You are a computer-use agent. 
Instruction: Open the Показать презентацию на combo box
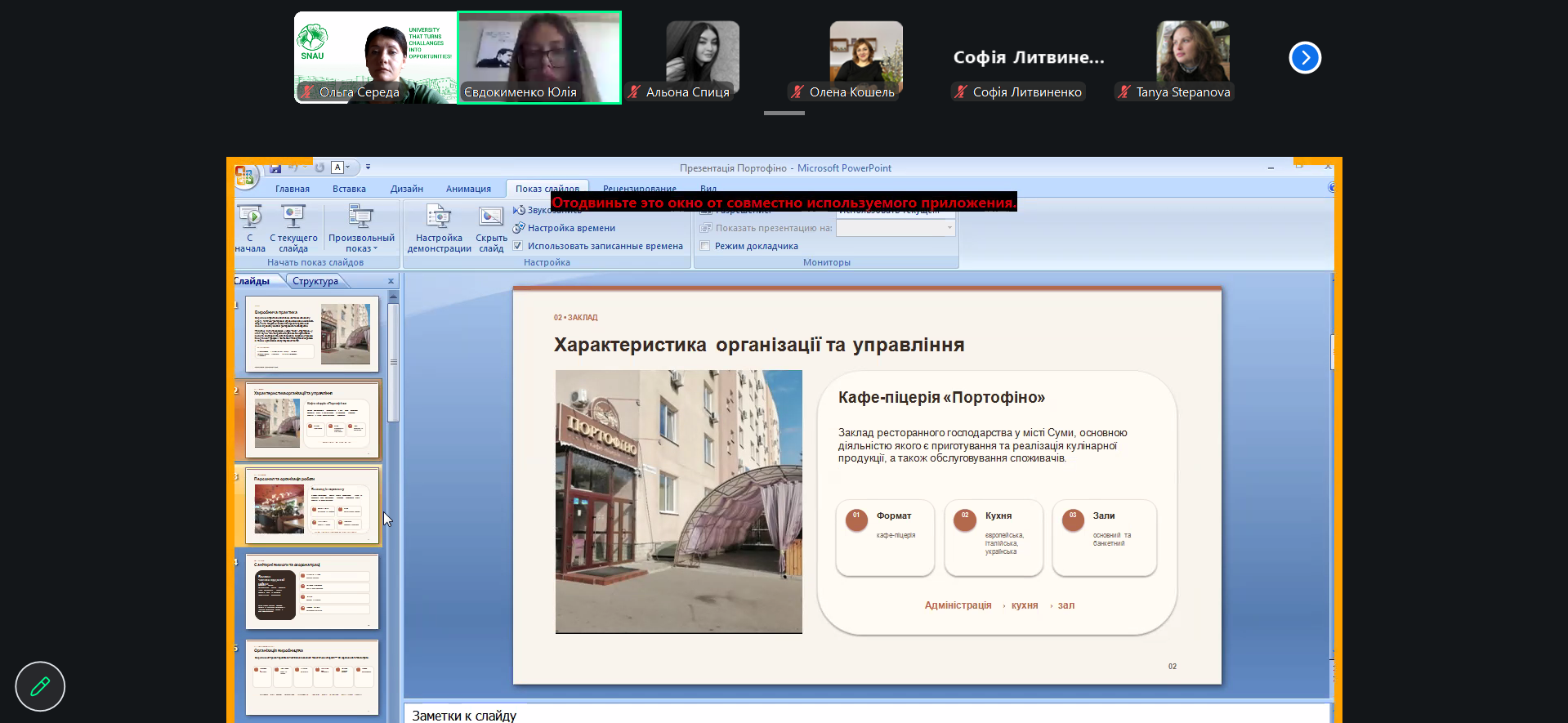[x=896, y=228]
